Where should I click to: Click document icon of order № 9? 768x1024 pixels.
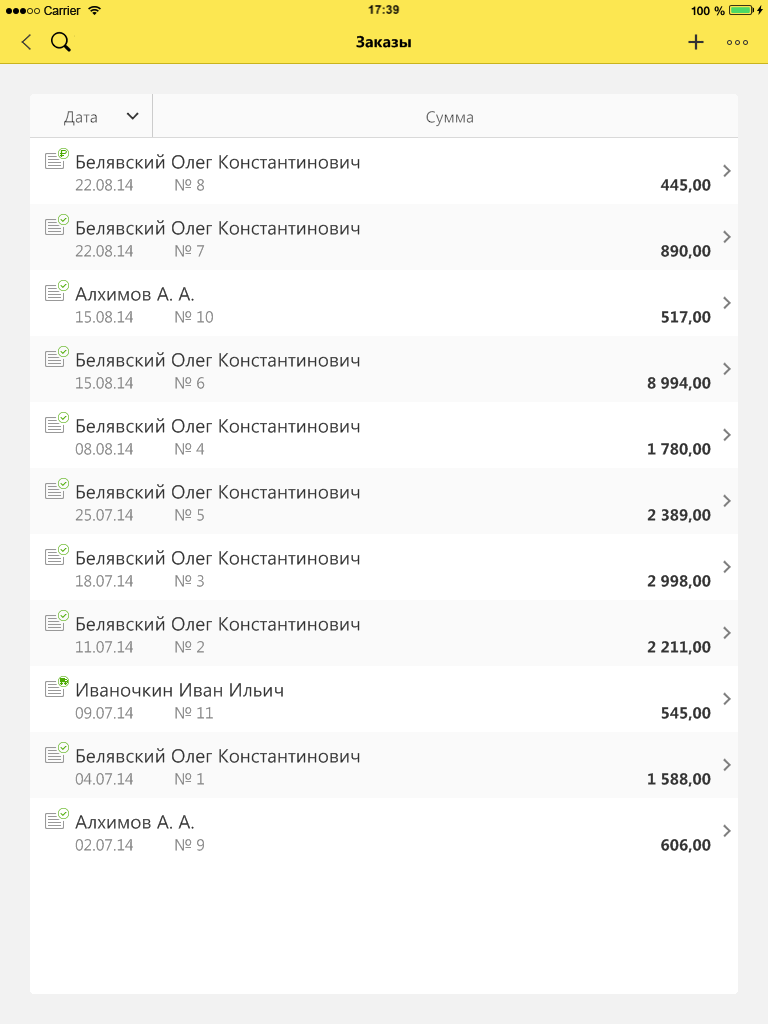[x=56, y=820]
